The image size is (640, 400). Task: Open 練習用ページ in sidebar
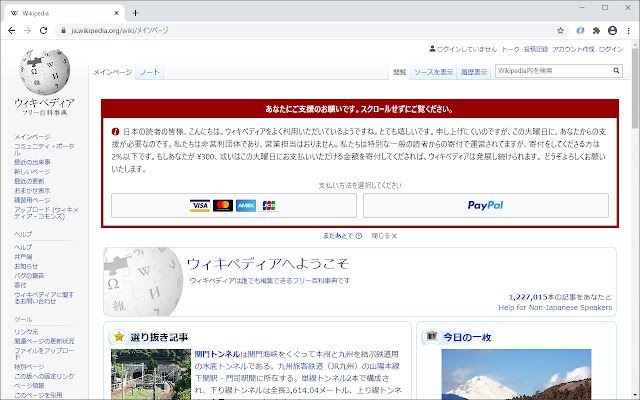point(32,200)
